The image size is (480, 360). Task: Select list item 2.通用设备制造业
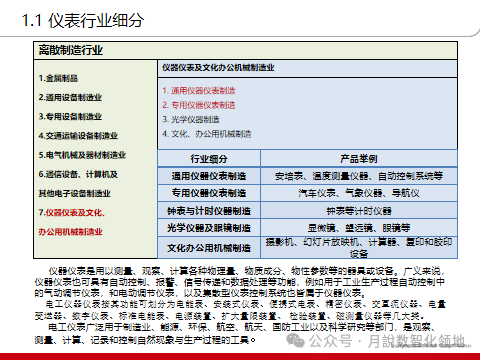70,97
